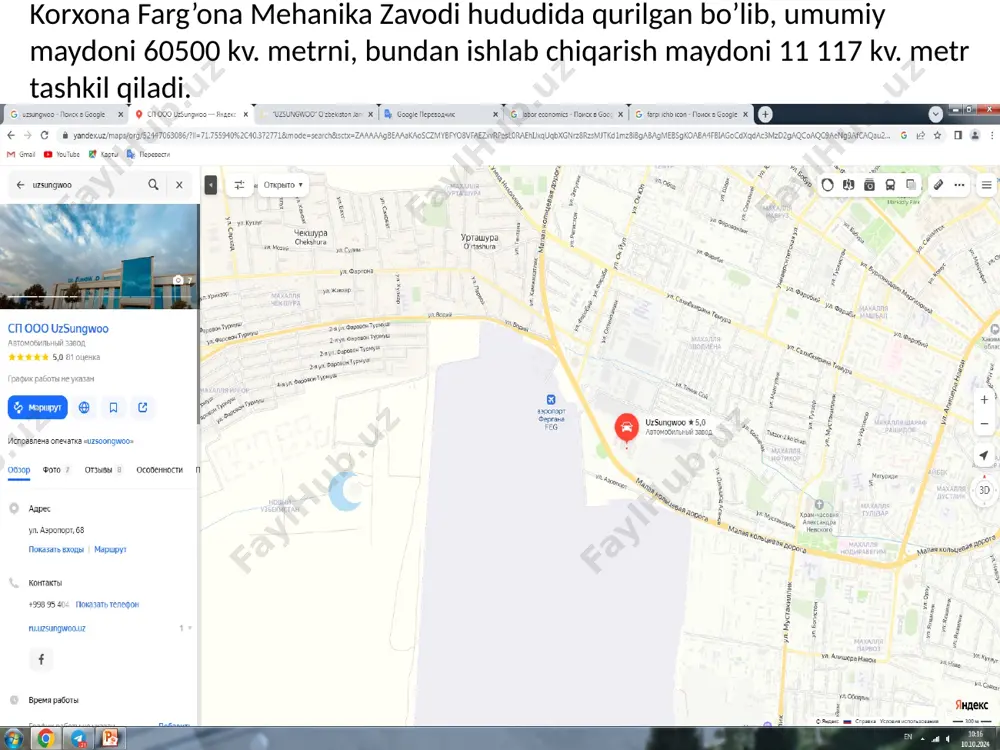Switch to the Отзывы tab

103,470
